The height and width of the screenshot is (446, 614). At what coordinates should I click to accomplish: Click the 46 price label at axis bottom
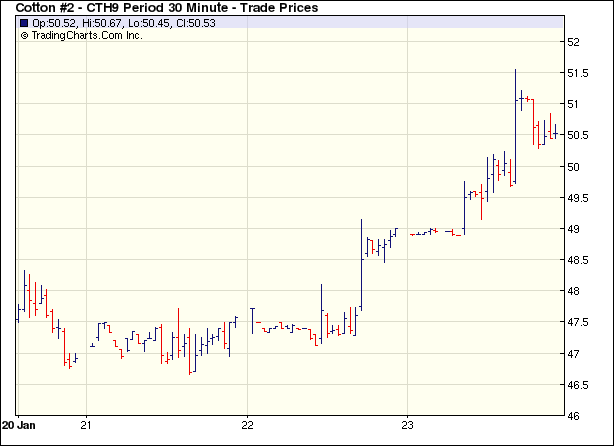[573, 415]
